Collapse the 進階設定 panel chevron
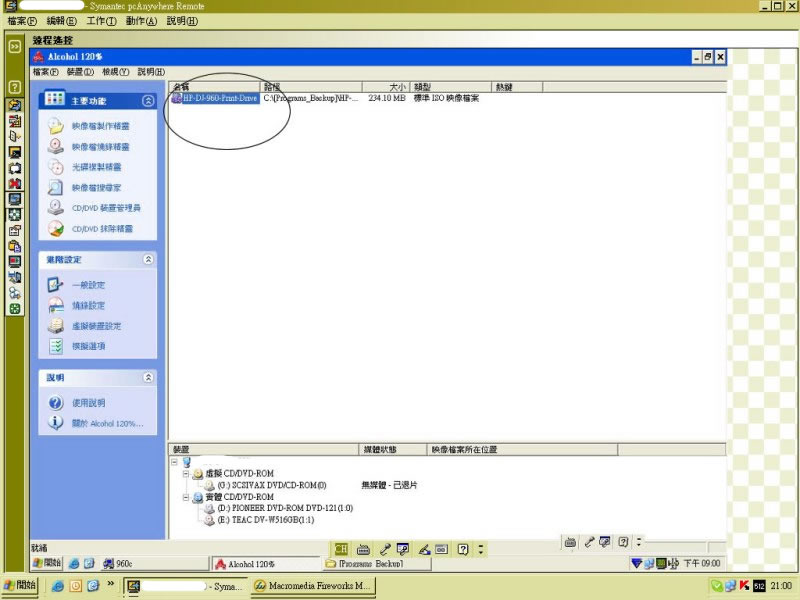 pyautogui.click(x=148, y=259)
